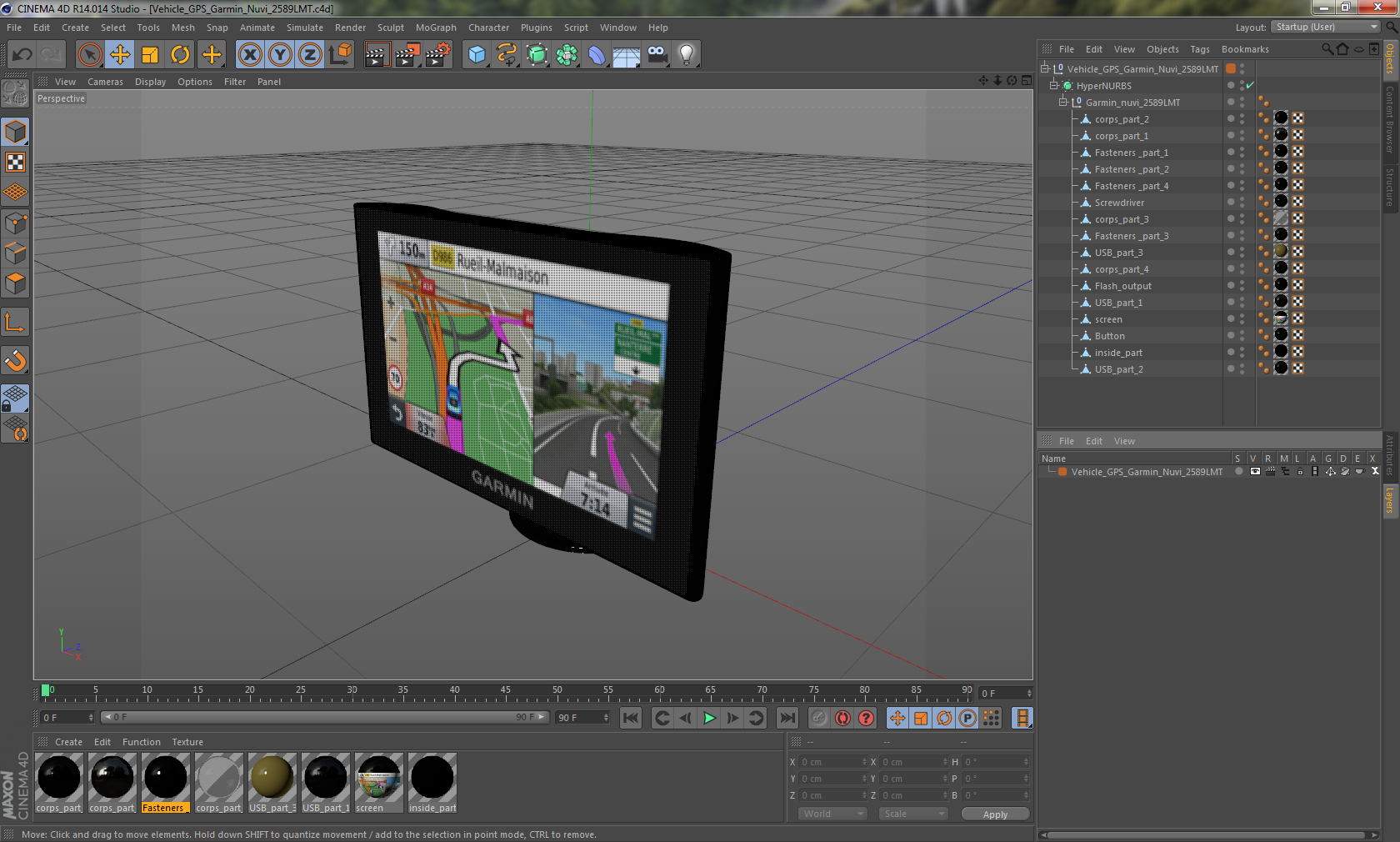
Task: Open the deformer objects icon
Action: point(597,55)
